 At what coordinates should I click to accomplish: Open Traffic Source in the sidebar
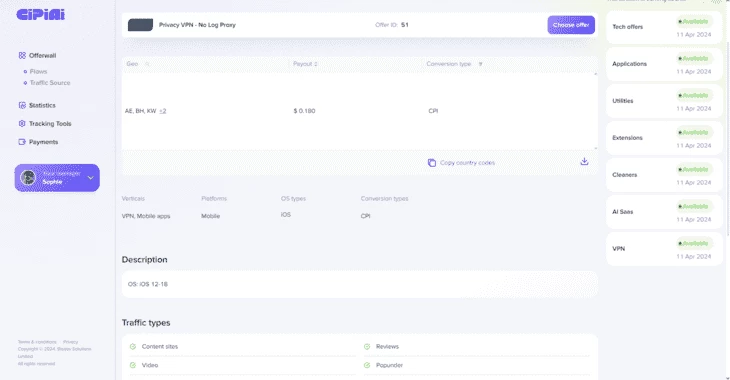[50, 83]
